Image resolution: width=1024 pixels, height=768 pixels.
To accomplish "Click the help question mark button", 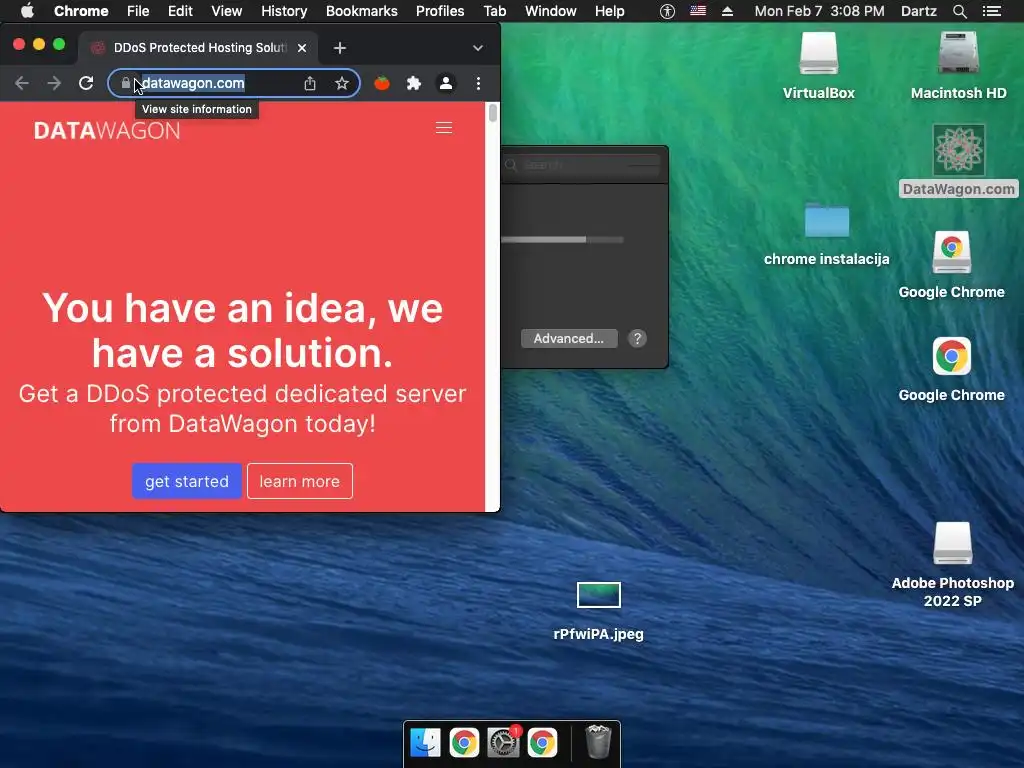I will point(637,338).
